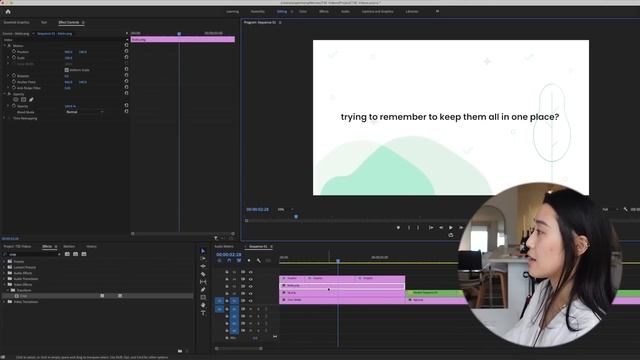Image resolution: width=640 pixels, height=360 pixels.
Task: Toggle V1 source patching button
Action: click(x=219, y=301)
